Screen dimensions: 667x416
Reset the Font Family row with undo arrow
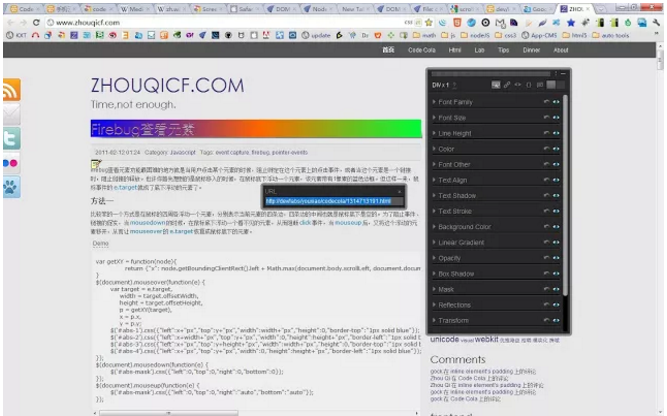547,102
